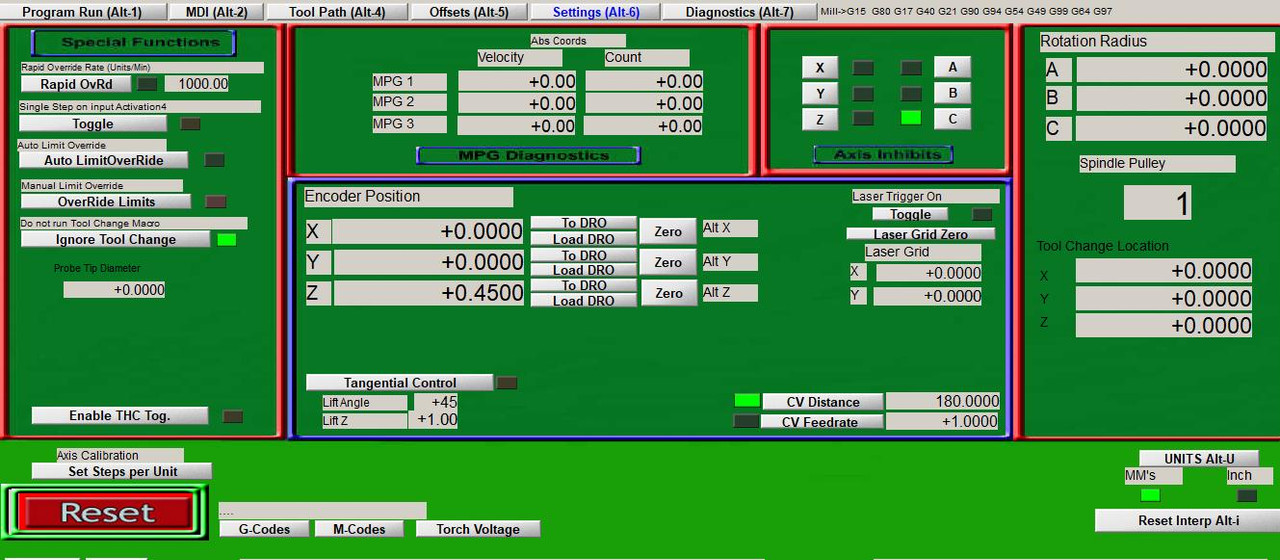
Task: Click Laser Grid Zero button
Action: coord(921,234)
